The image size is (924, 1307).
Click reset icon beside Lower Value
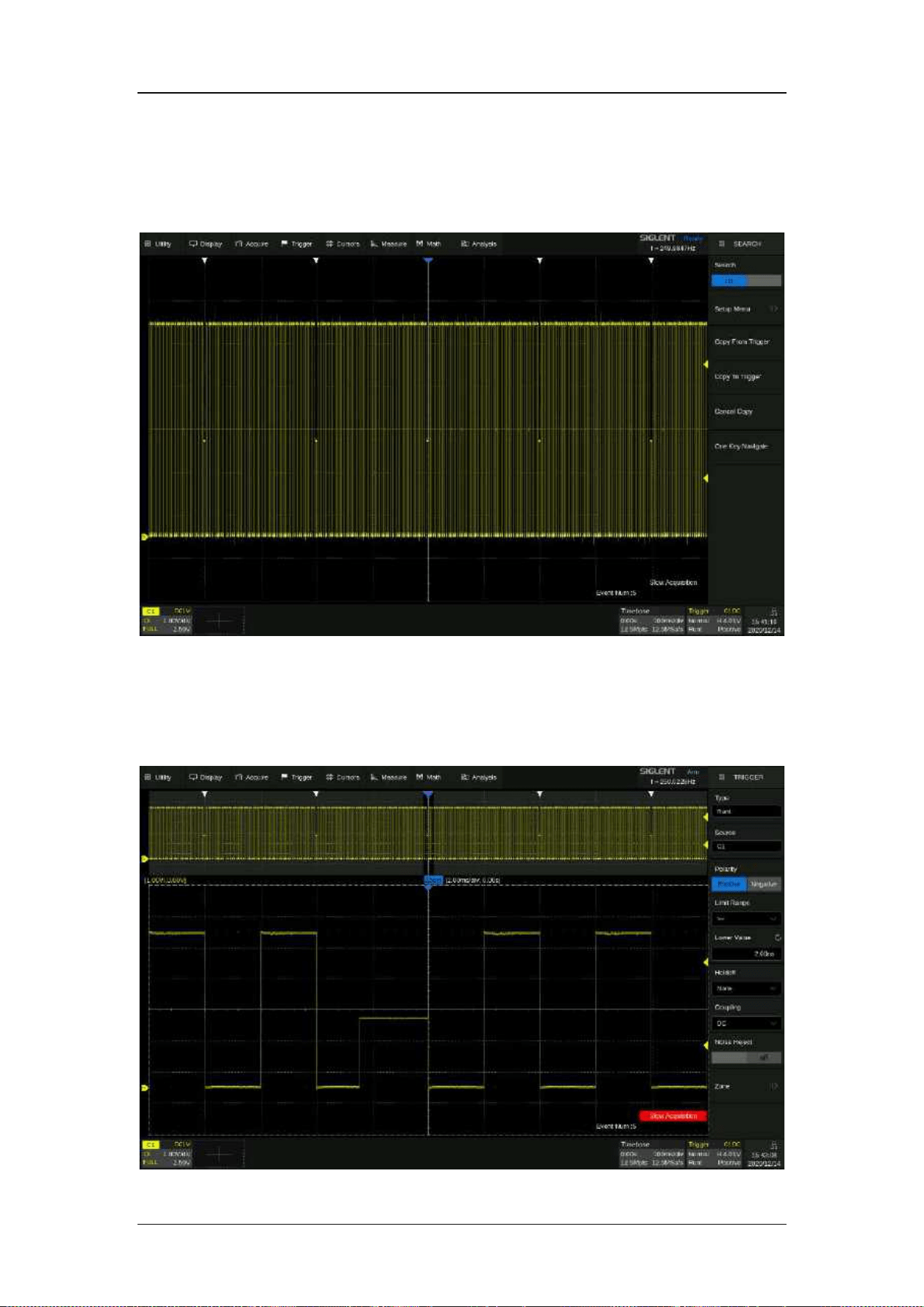[777, 938]
